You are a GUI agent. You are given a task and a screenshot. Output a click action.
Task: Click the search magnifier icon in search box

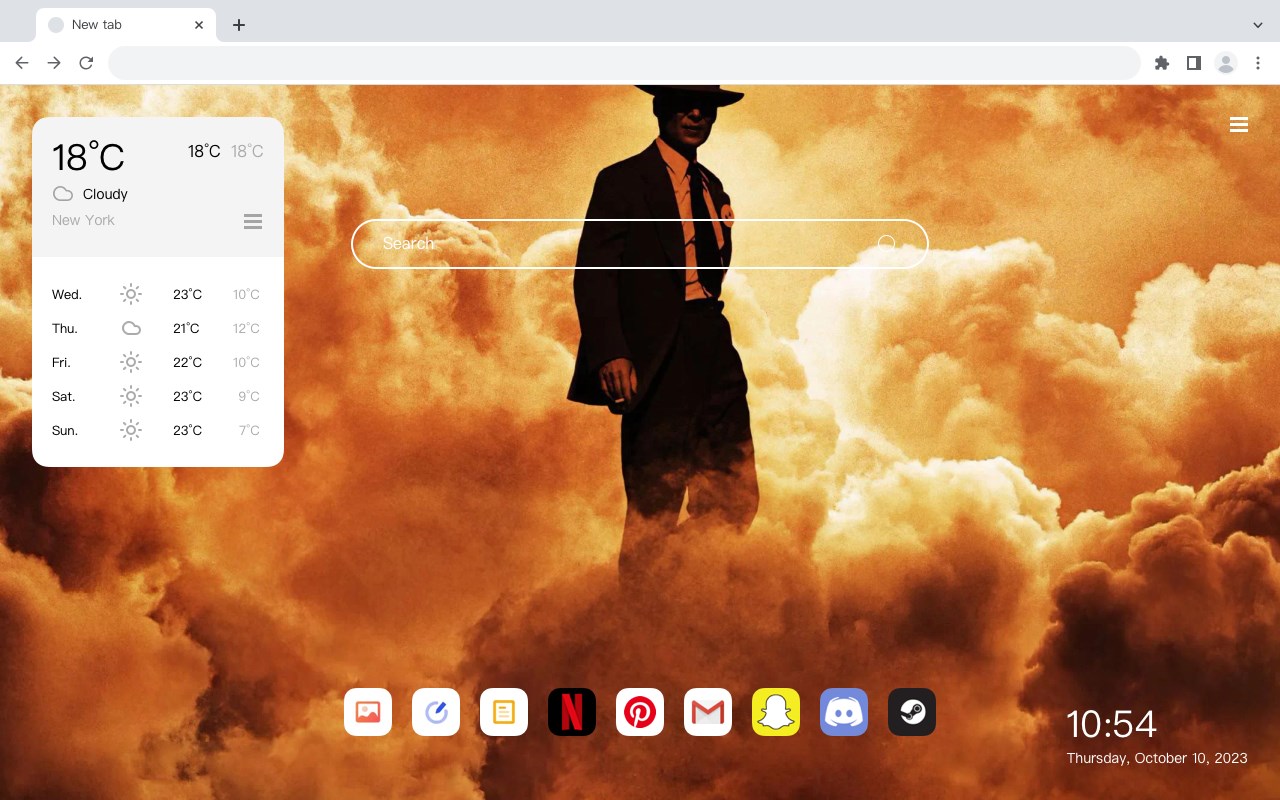[887, 244]
